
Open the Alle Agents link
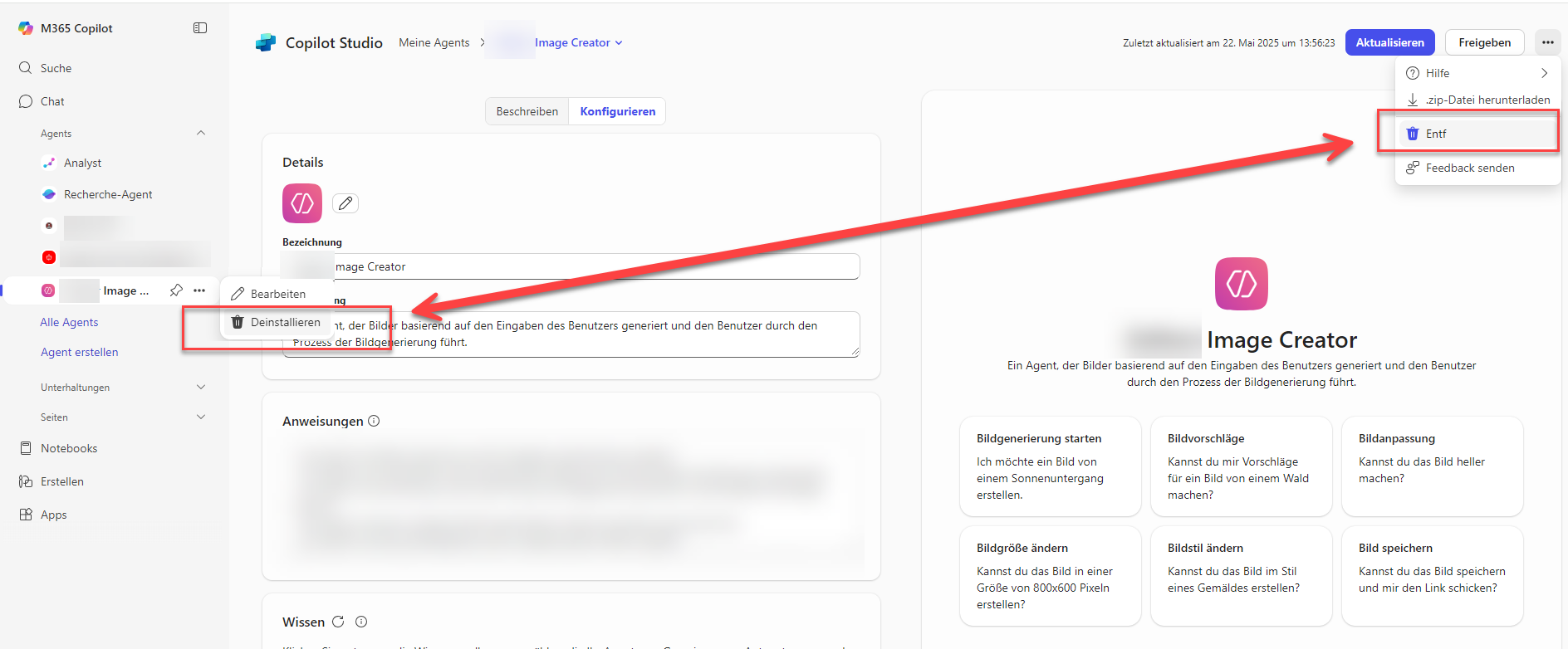69,322
